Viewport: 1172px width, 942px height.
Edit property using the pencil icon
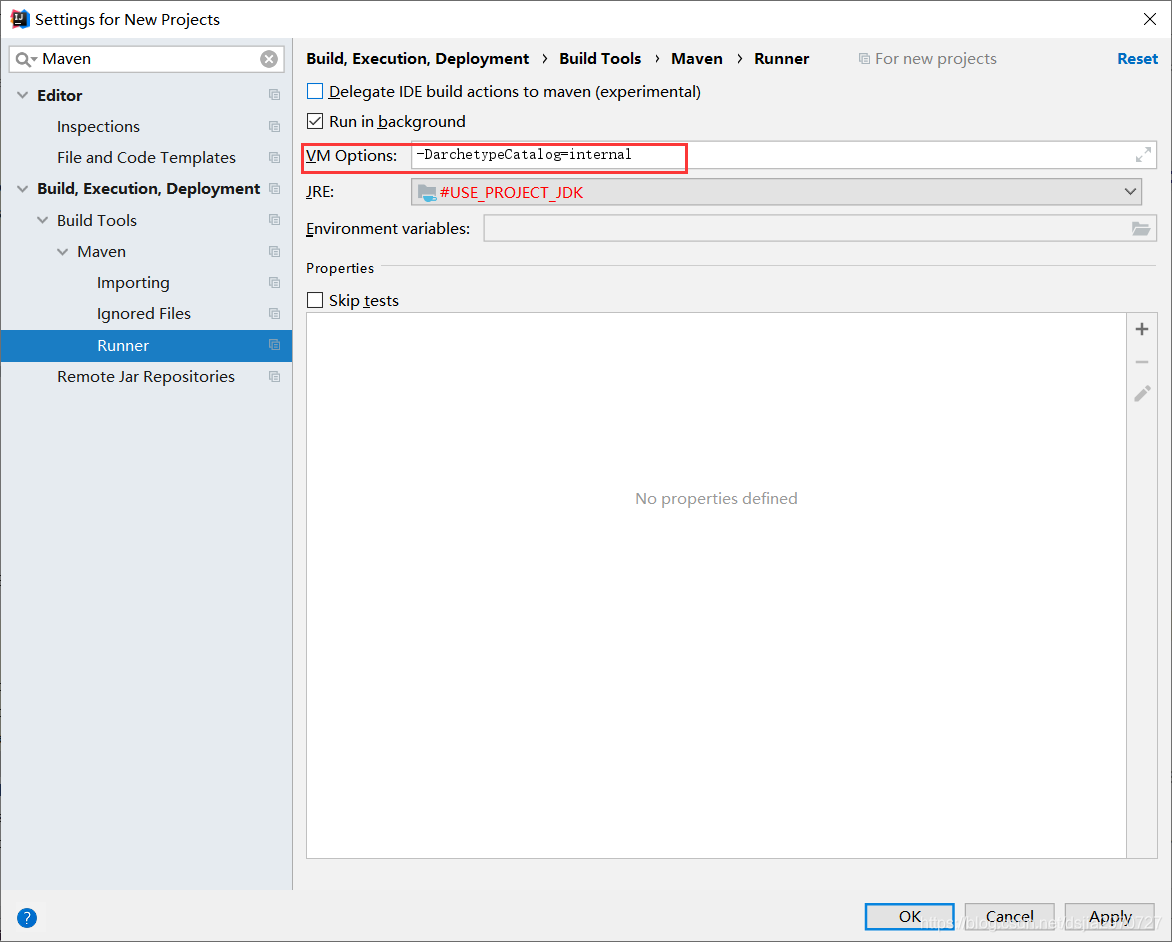pos(1142,393)
